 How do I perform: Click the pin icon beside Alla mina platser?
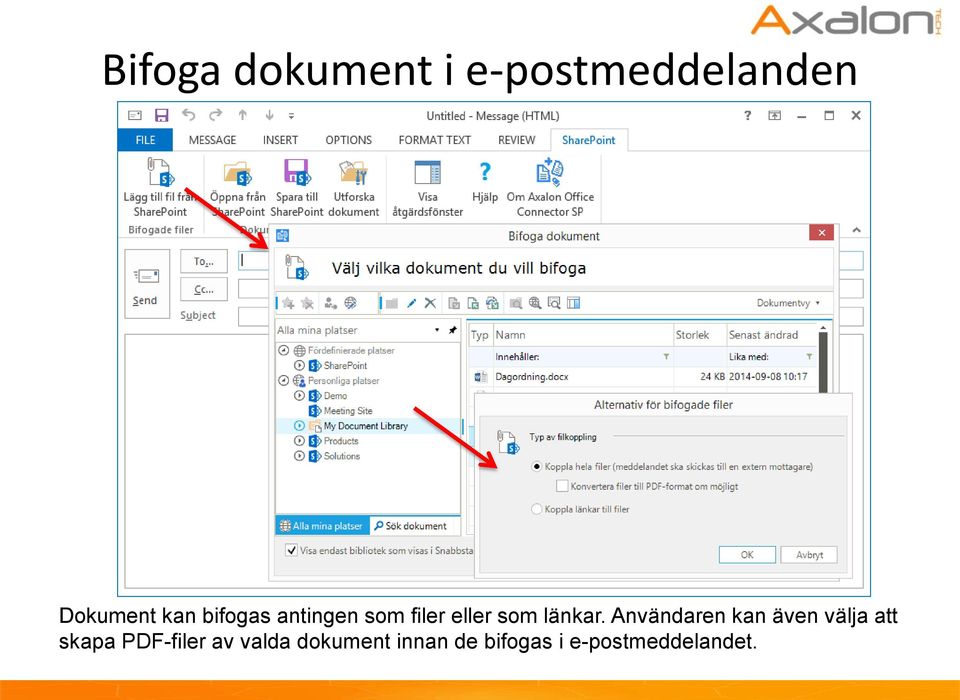pos(452,330)
